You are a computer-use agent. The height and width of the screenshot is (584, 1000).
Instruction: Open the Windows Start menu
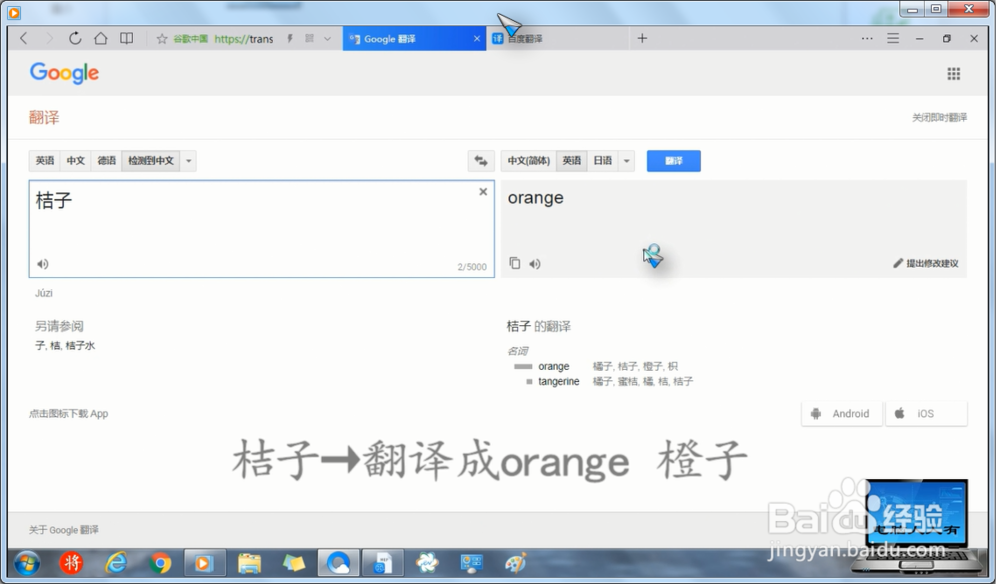click(27, 564)
